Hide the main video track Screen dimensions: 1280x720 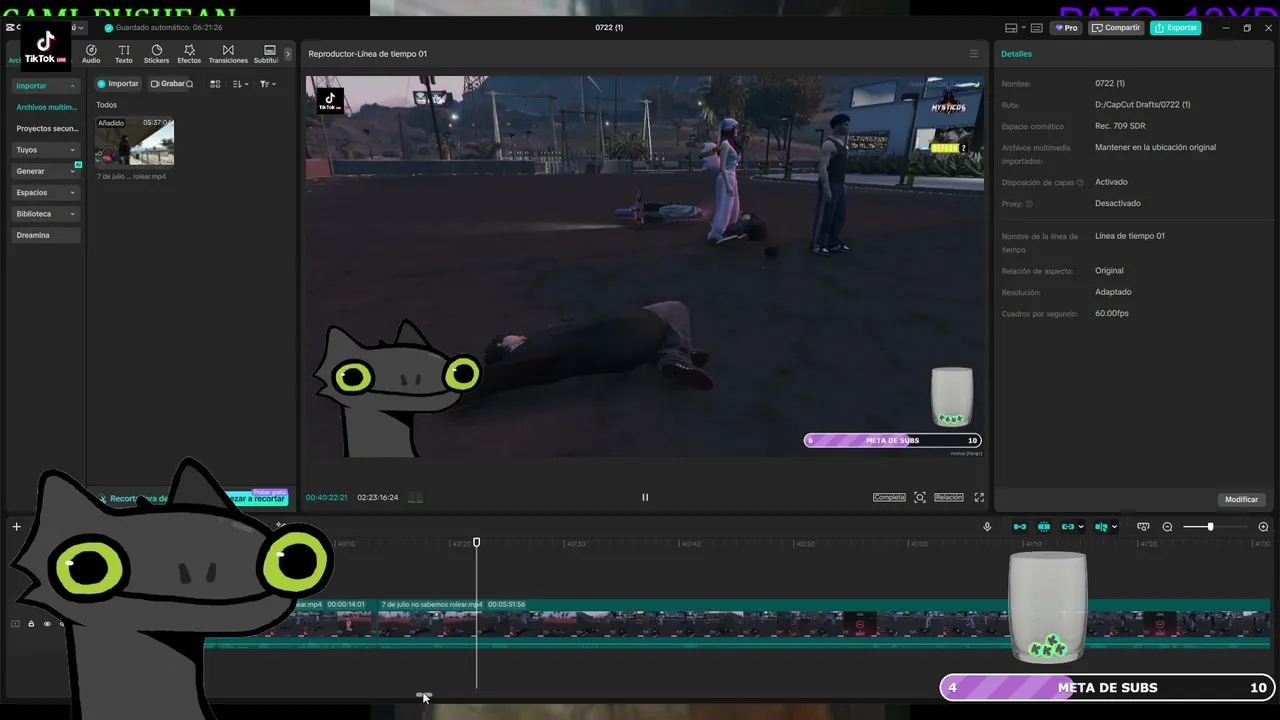coord(46,624)
